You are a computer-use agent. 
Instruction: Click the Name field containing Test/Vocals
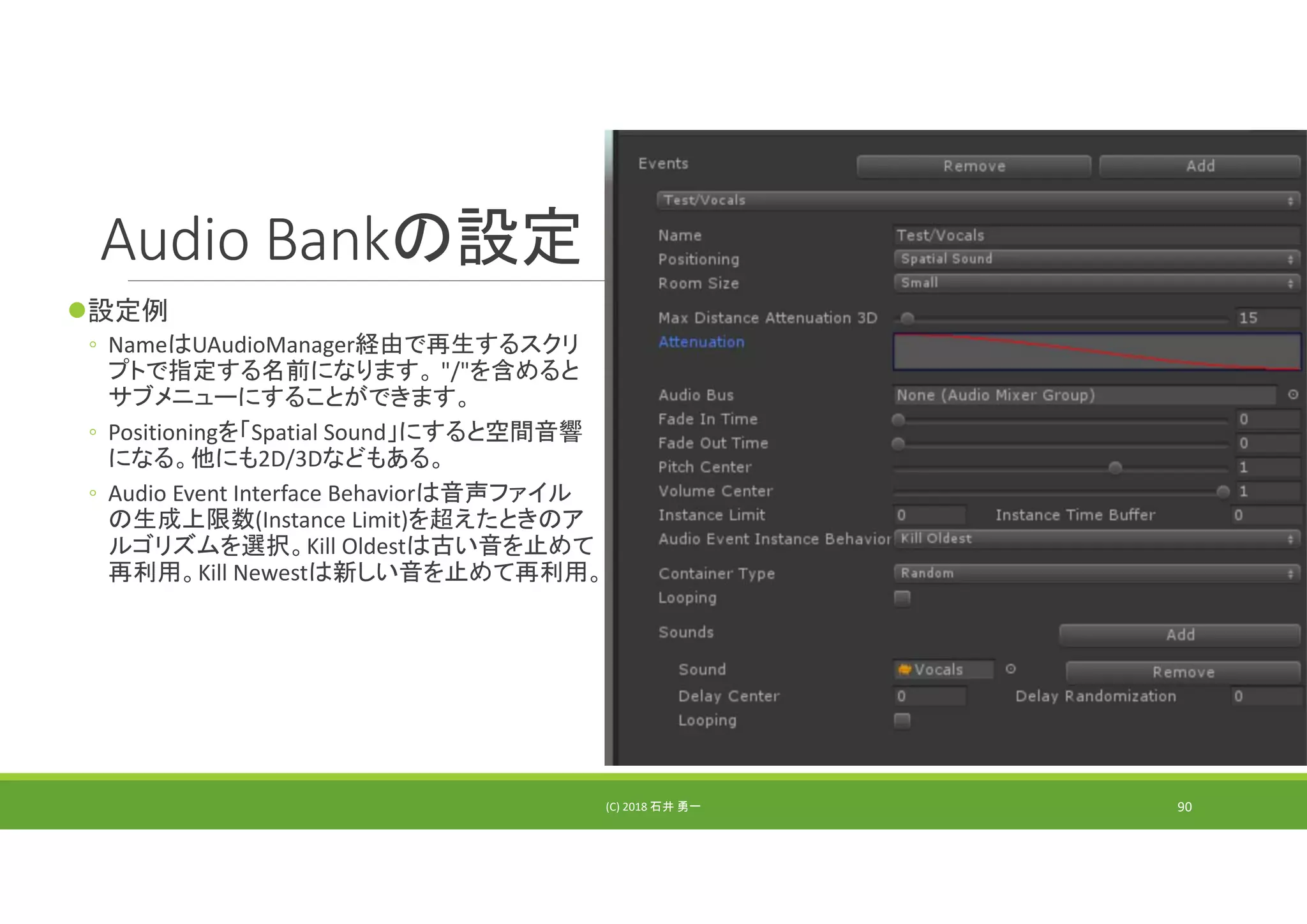tap(1096, 235)
